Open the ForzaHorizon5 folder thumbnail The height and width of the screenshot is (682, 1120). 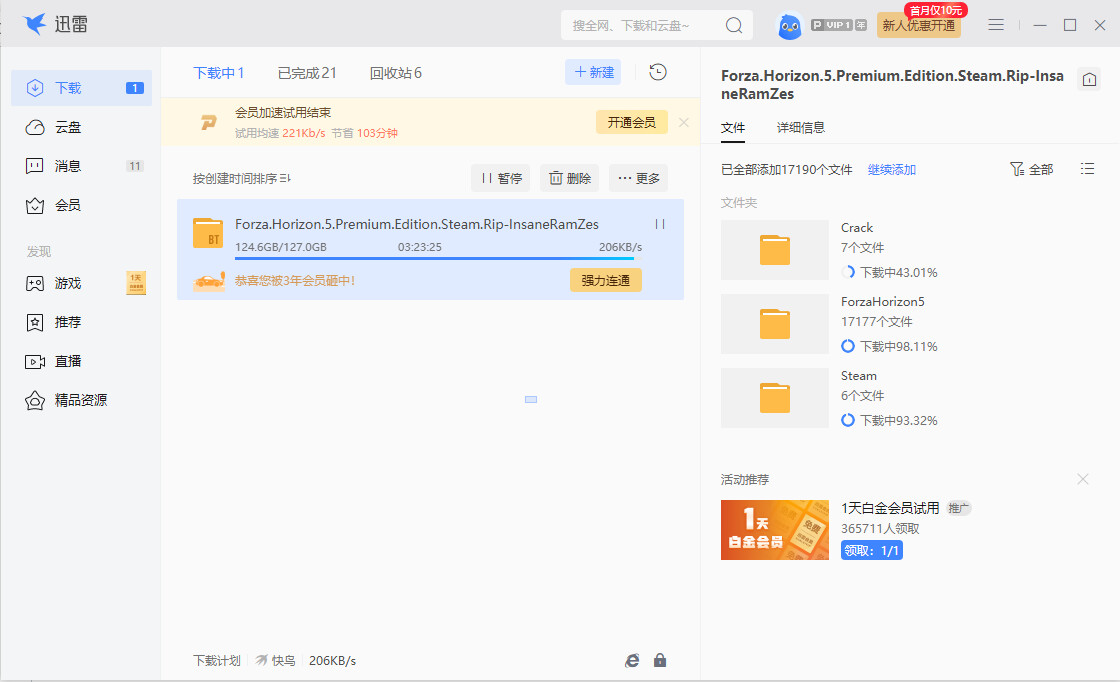[774, 324]
